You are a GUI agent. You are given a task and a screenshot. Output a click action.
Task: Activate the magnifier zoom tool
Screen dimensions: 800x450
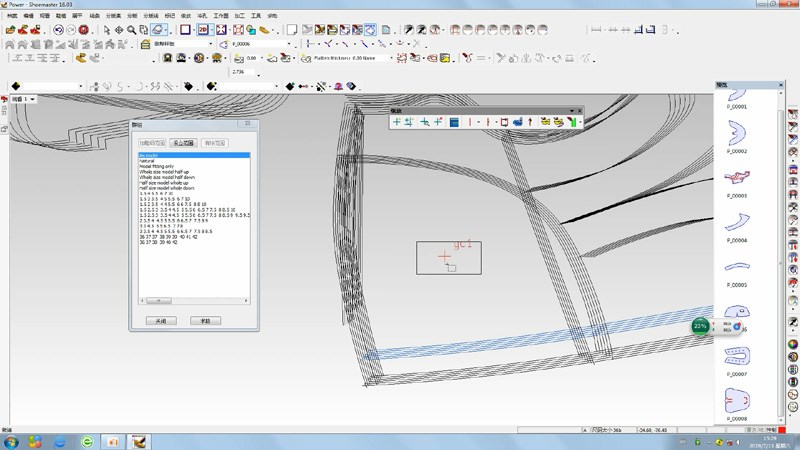point(133,30)
